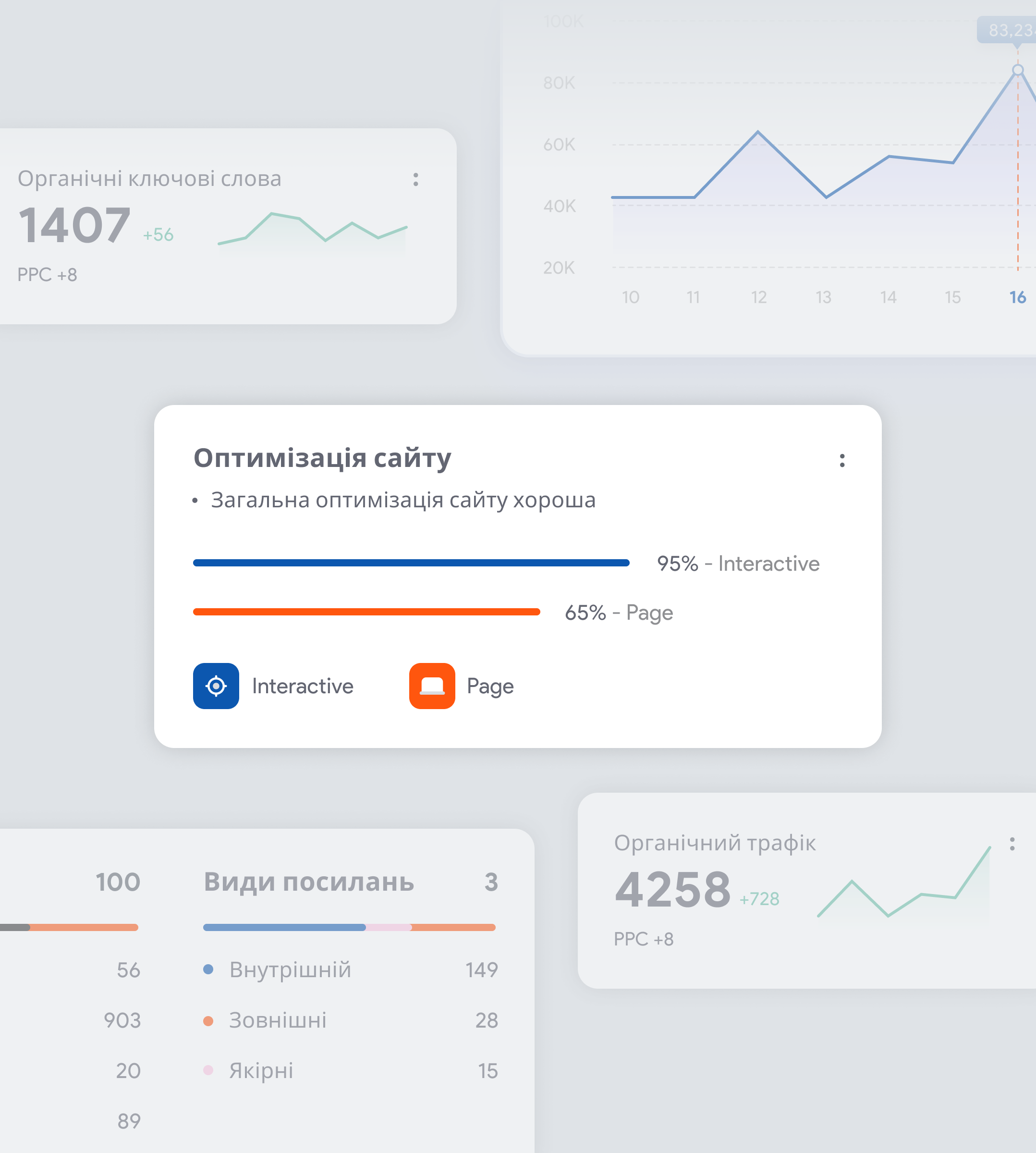Click the Види посилань segmented color bar
Screen dimensions: 1036x1153
pos(349,928)
